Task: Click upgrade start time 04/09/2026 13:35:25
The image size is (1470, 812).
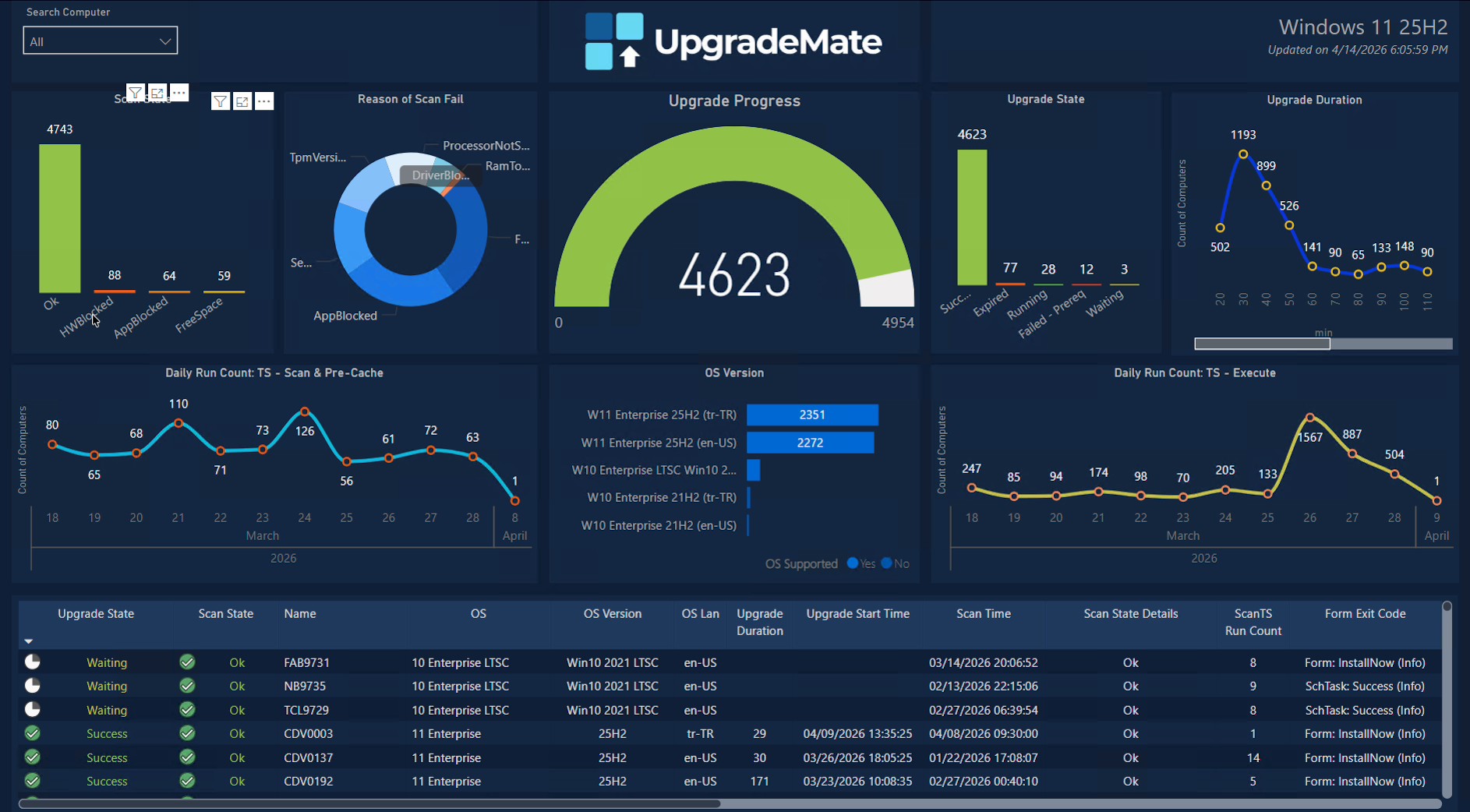Action: click(857, 734)
